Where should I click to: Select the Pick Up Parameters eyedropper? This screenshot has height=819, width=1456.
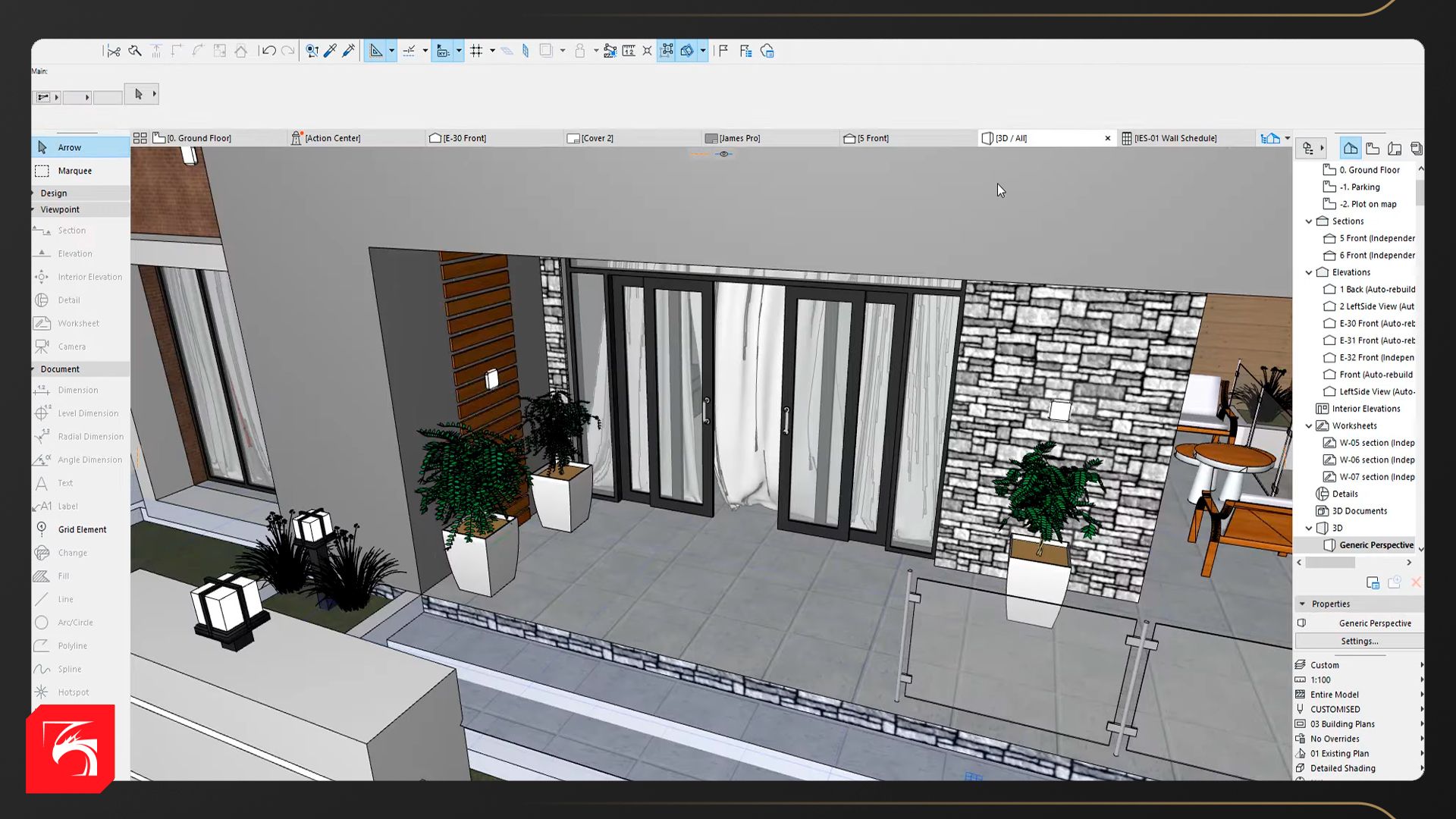(x=330, y=51)
